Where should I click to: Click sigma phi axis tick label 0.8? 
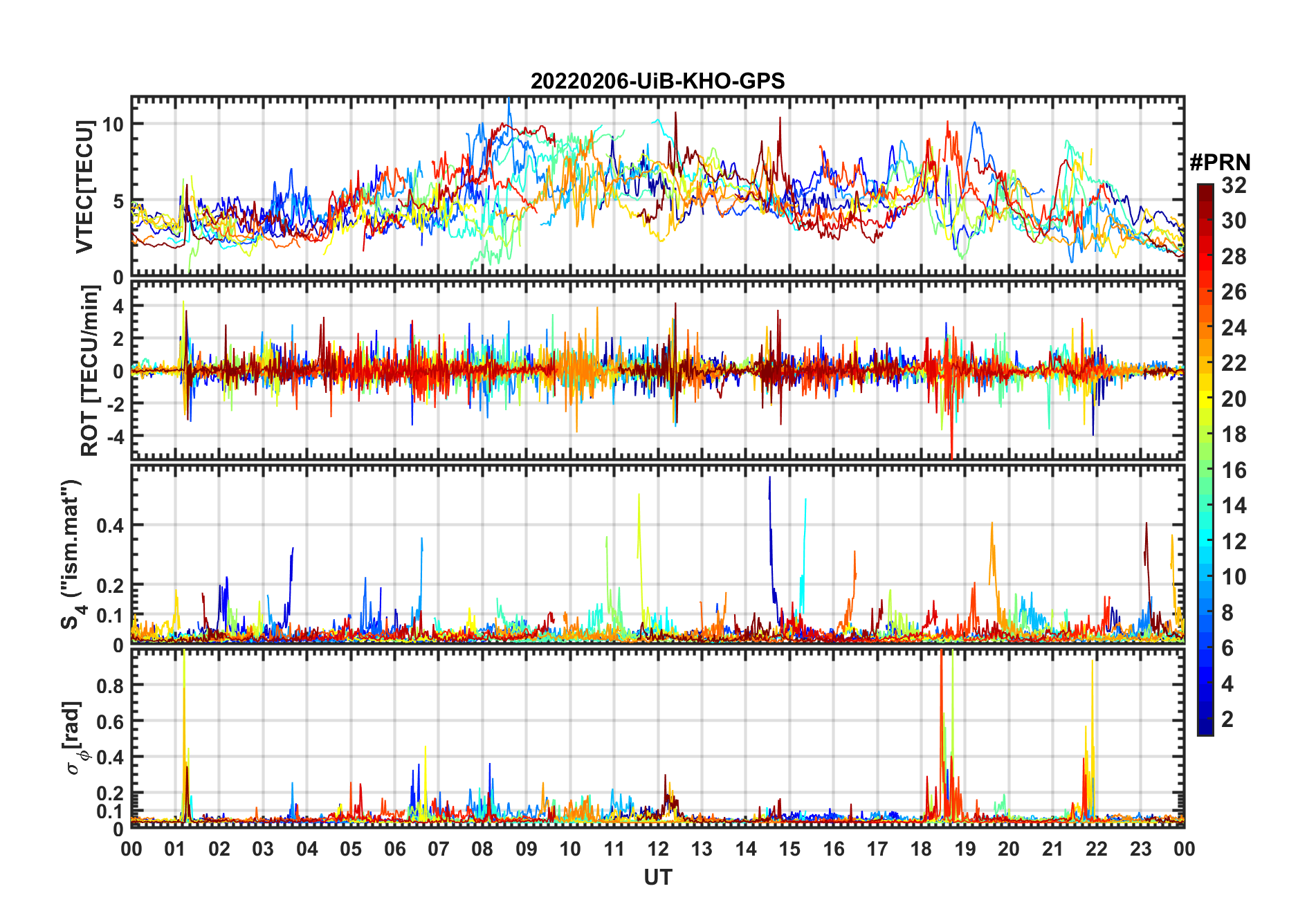coord(110,686)
